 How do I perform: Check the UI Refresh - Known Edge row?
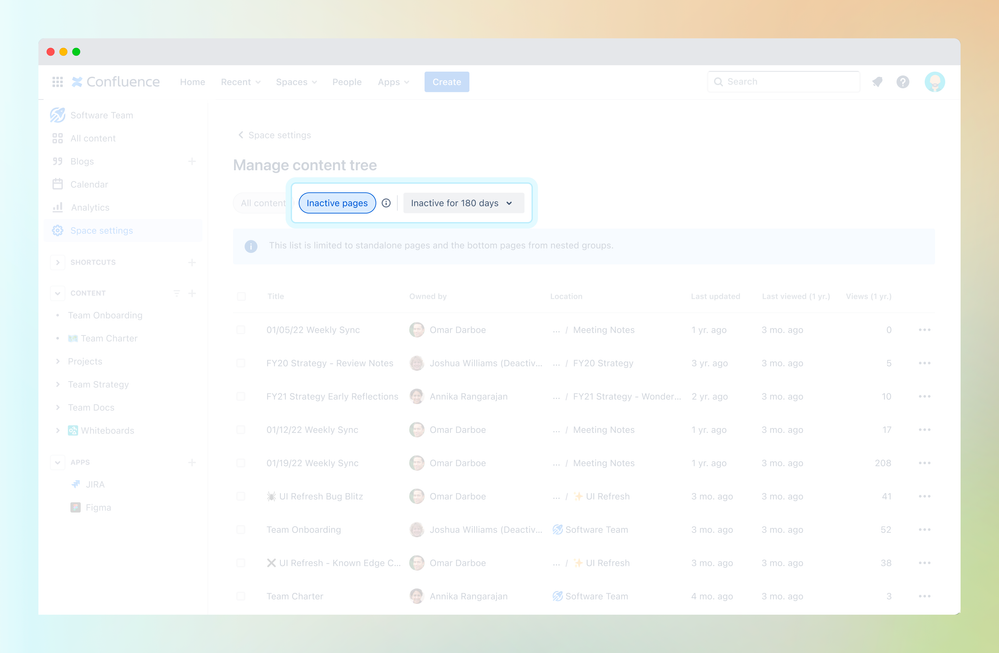coord(241,563)
